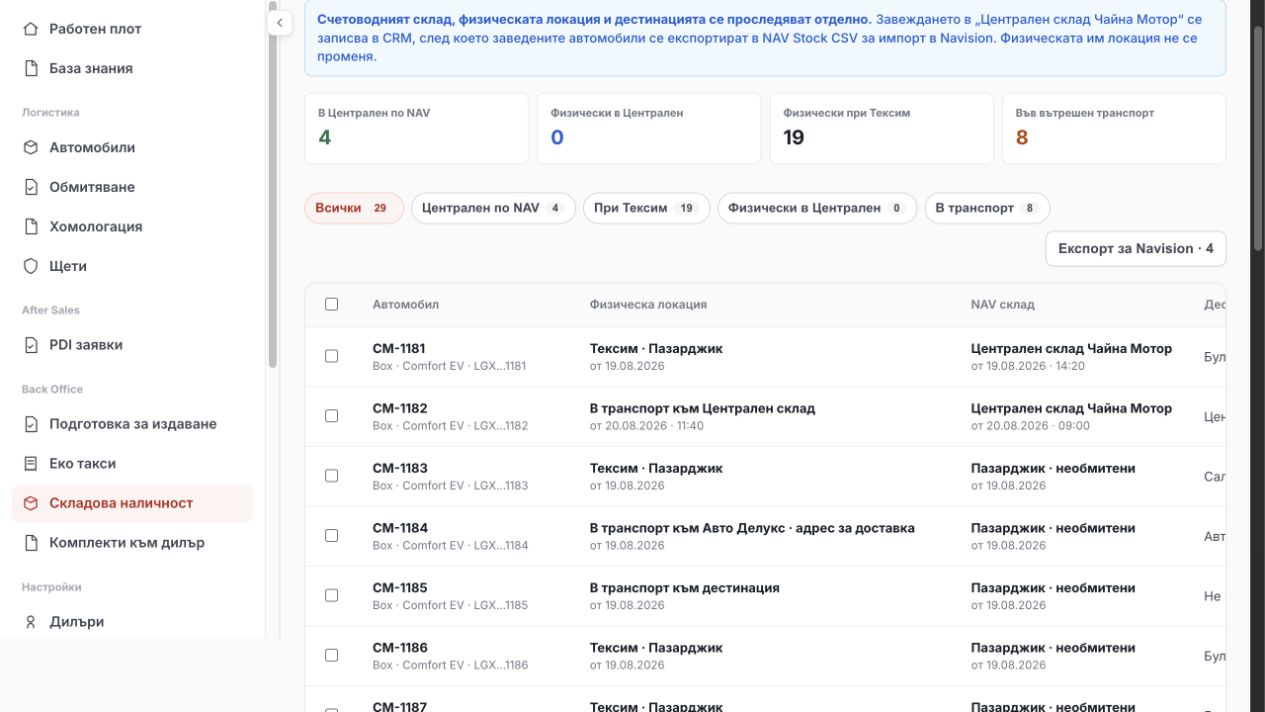Open Подготовка за издаване in the sidebar

click(x=133, y=424)
